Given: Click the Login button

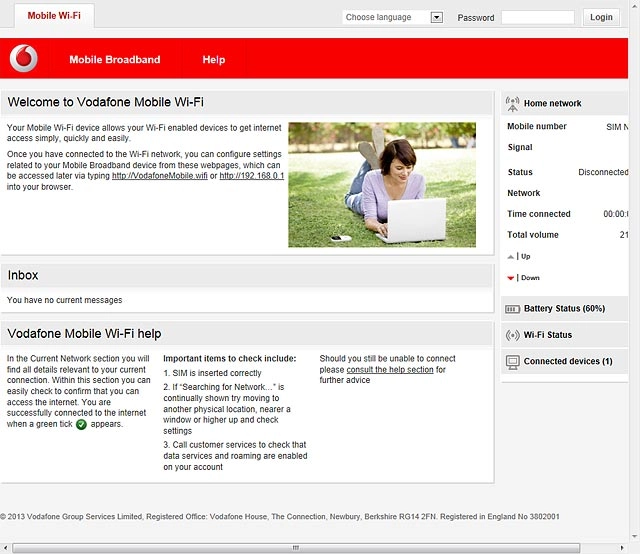Looking at the screenshot, I should click(x=601, y=17).
